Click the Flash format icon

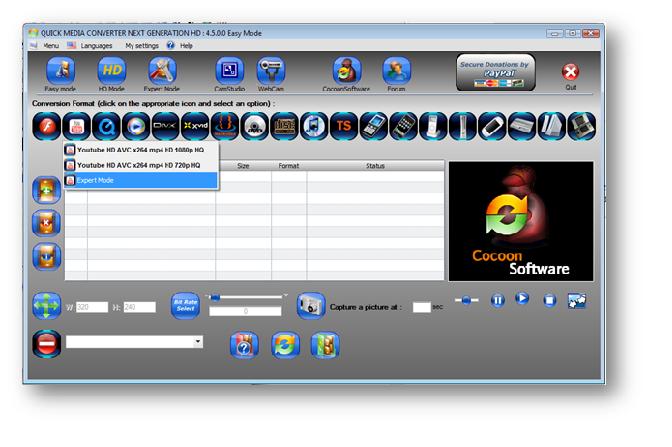click(46, 126)
